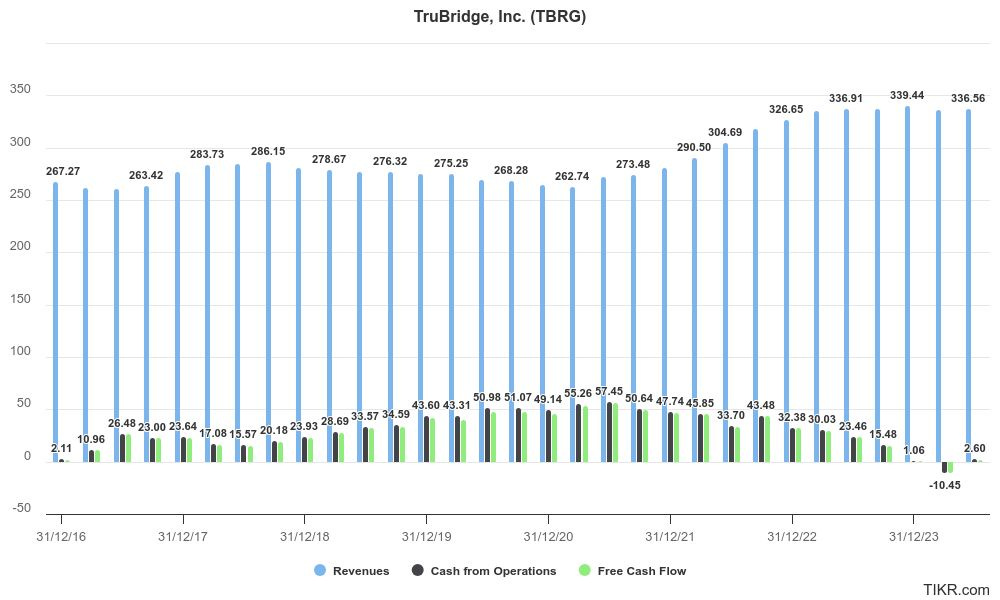Click the 31/12/23 x-axis date label

913,537
